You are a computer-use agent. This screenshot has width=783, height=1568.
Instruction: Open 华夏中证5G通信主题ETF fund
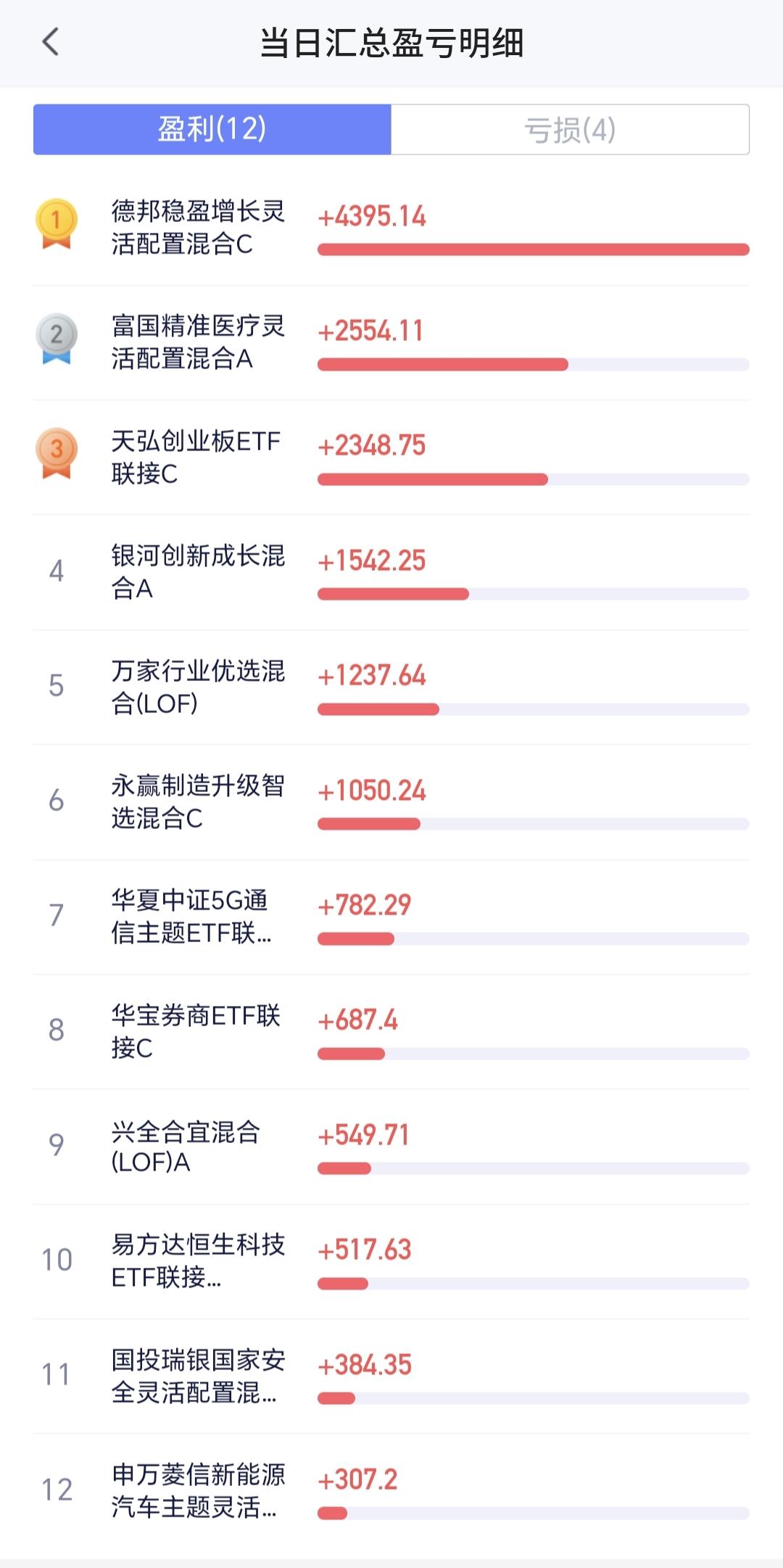[x=391, y=917]
